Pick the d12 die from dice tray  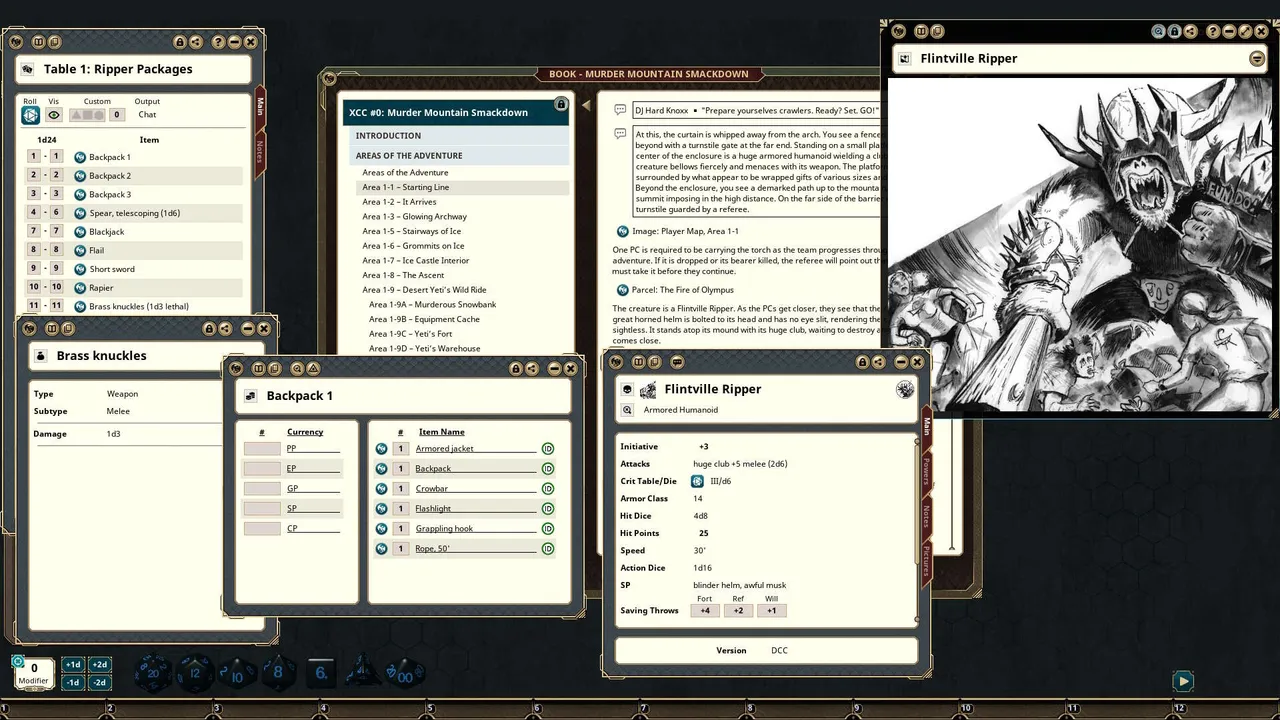pyautogui.click(x=196, y=673)
